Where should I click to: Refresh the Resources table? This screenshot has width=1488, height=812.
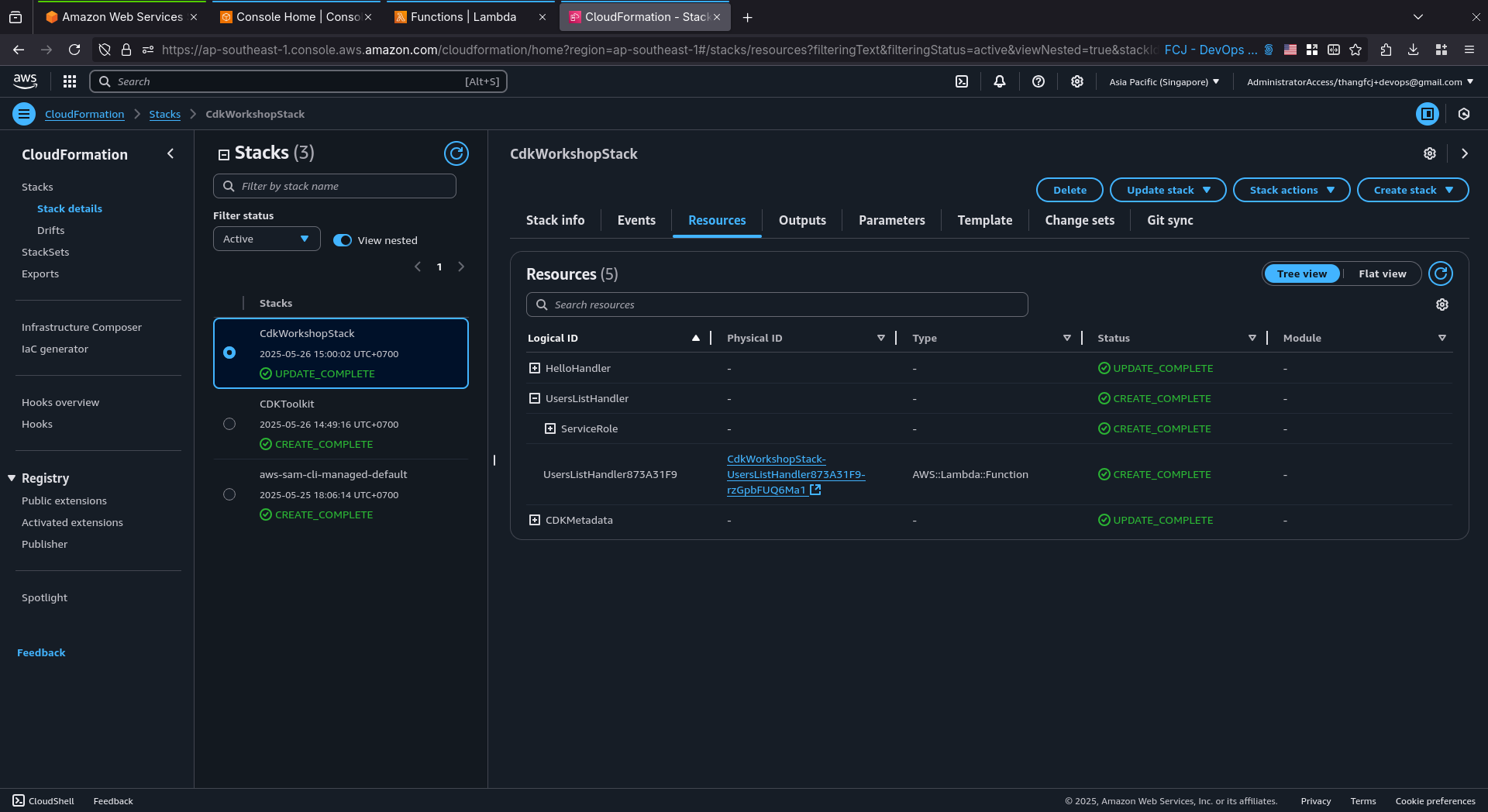tap(1441, 274)
